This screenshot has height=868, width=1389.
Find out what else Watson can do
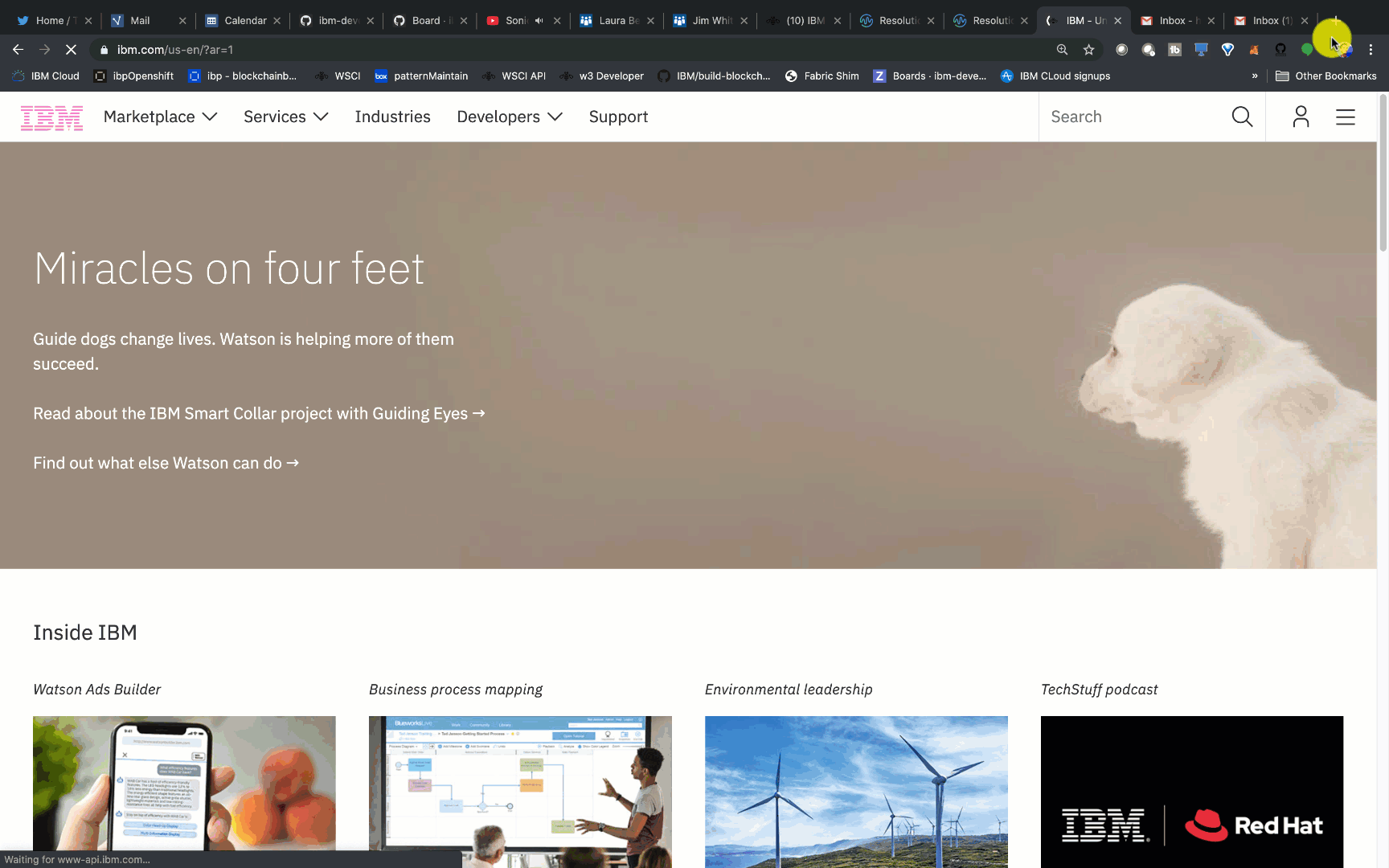(166, 464)
